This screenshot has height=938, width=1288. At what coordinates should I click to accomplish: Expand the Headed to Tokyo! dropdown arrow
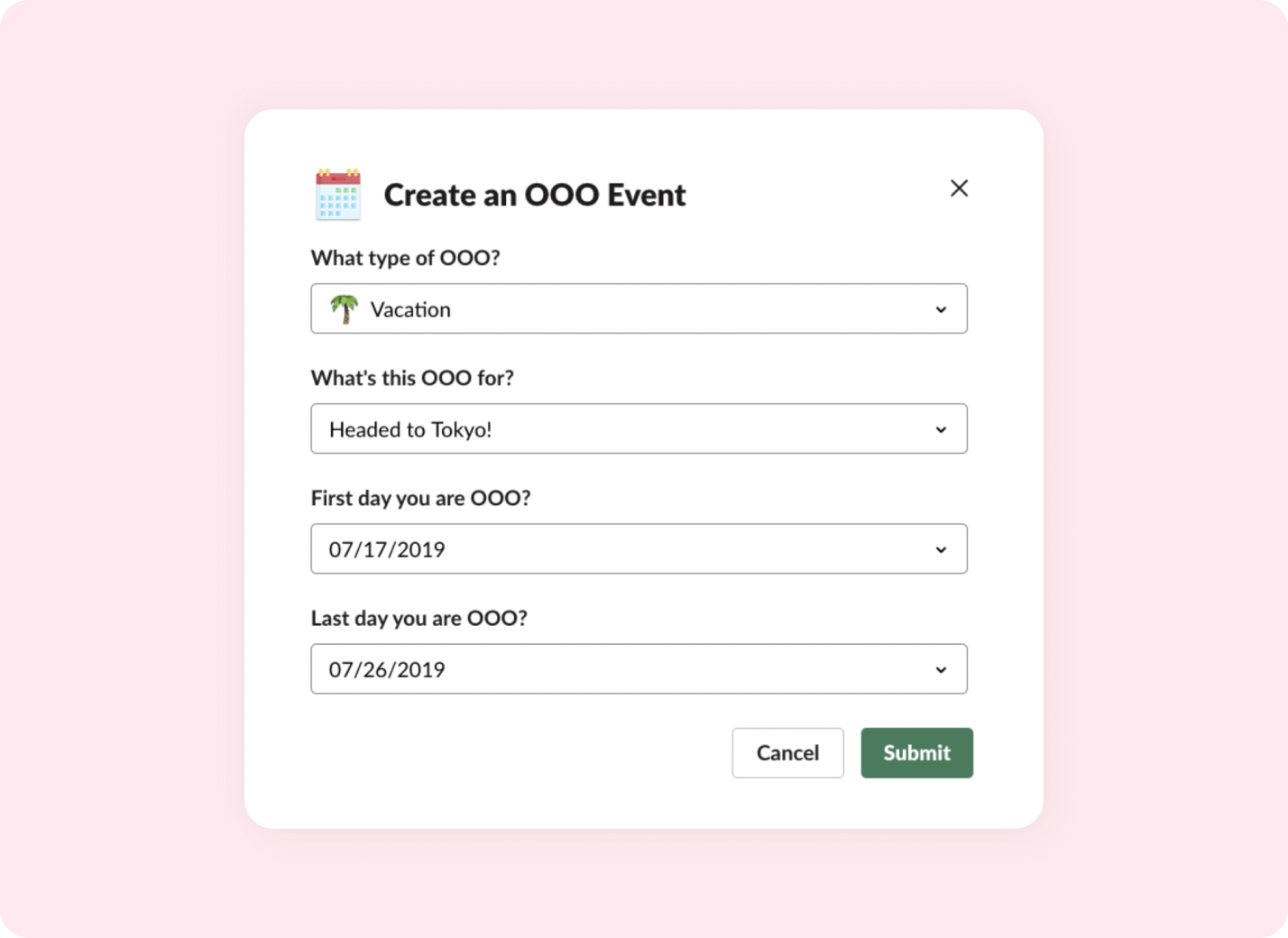pos(941,429)
